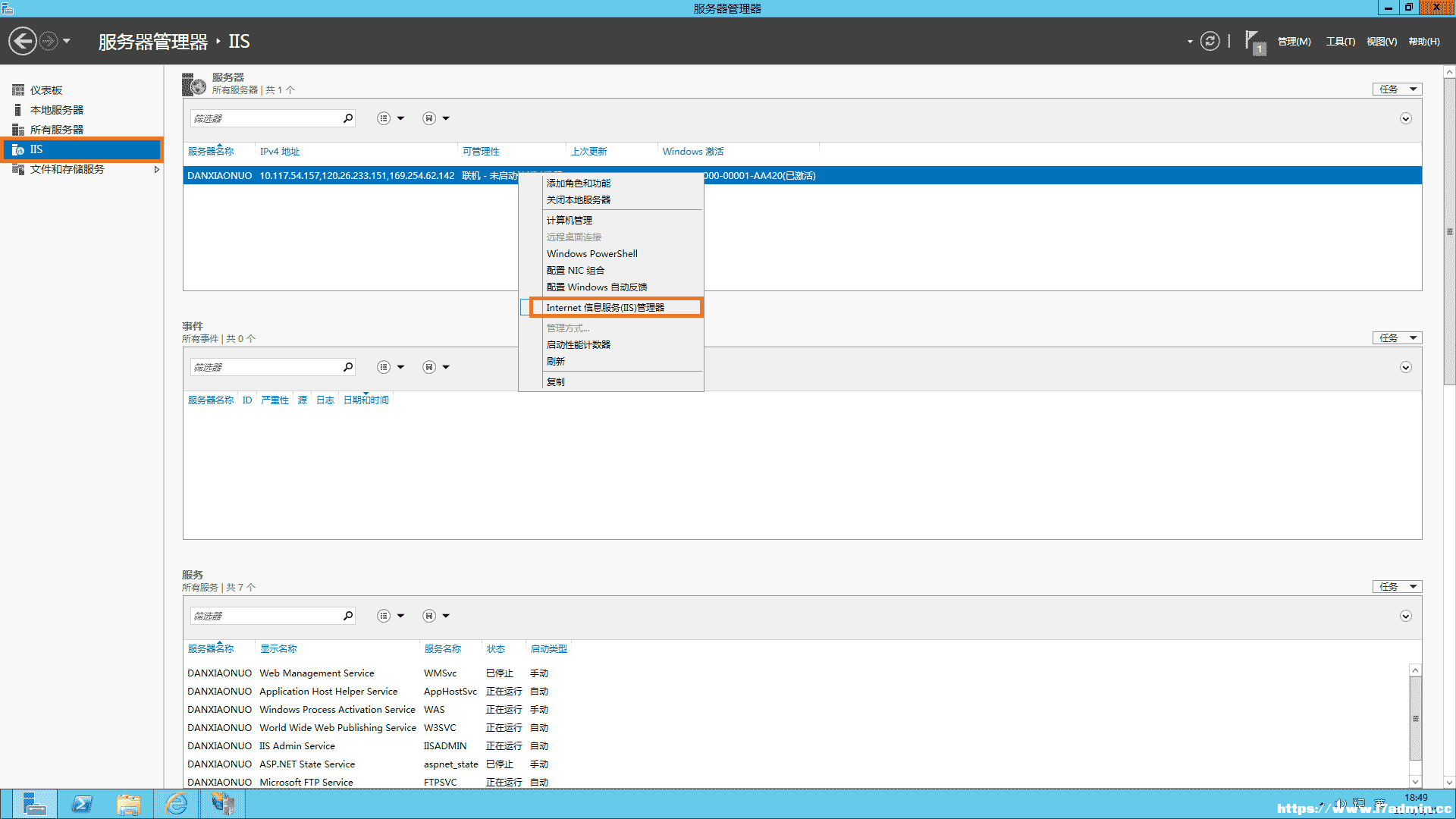Select the World Wide Web Publishing Service row

(796, 728)
